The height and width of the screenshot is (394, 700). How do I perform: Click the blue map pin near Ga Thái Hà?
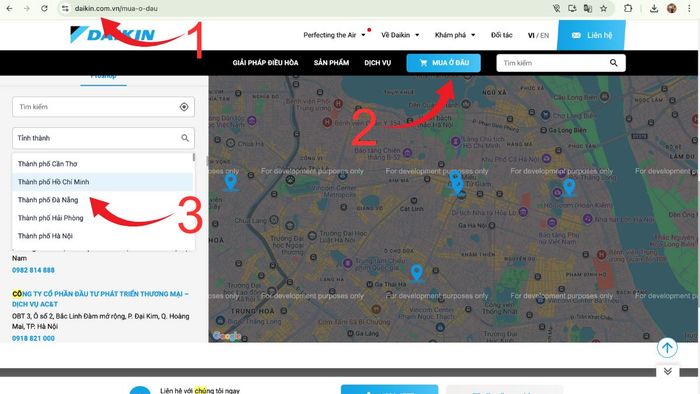(x=417, y=273)
